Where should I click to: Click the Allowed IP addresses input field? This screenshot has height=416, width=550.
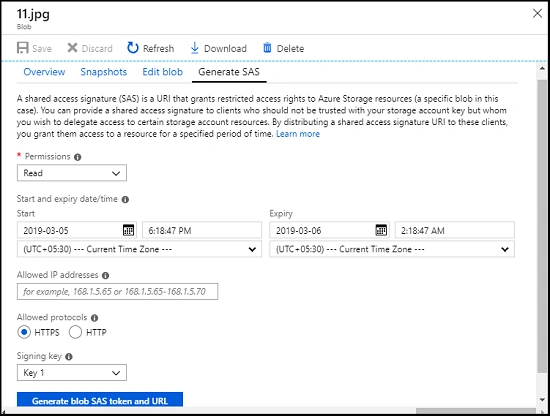point(117,291)
